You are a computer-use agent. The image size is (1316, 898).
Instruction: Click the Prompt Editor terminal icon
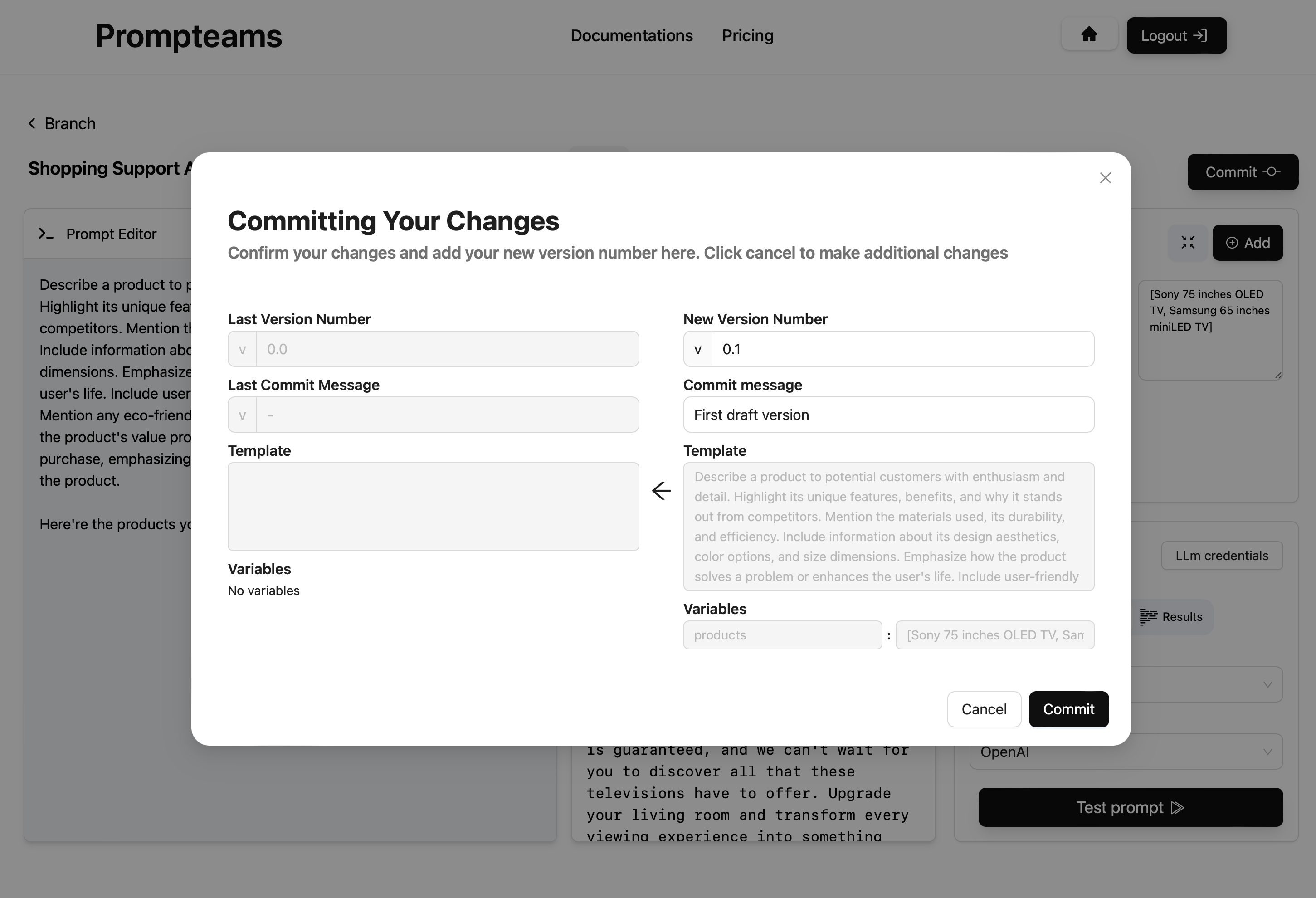tap(46, 233)
